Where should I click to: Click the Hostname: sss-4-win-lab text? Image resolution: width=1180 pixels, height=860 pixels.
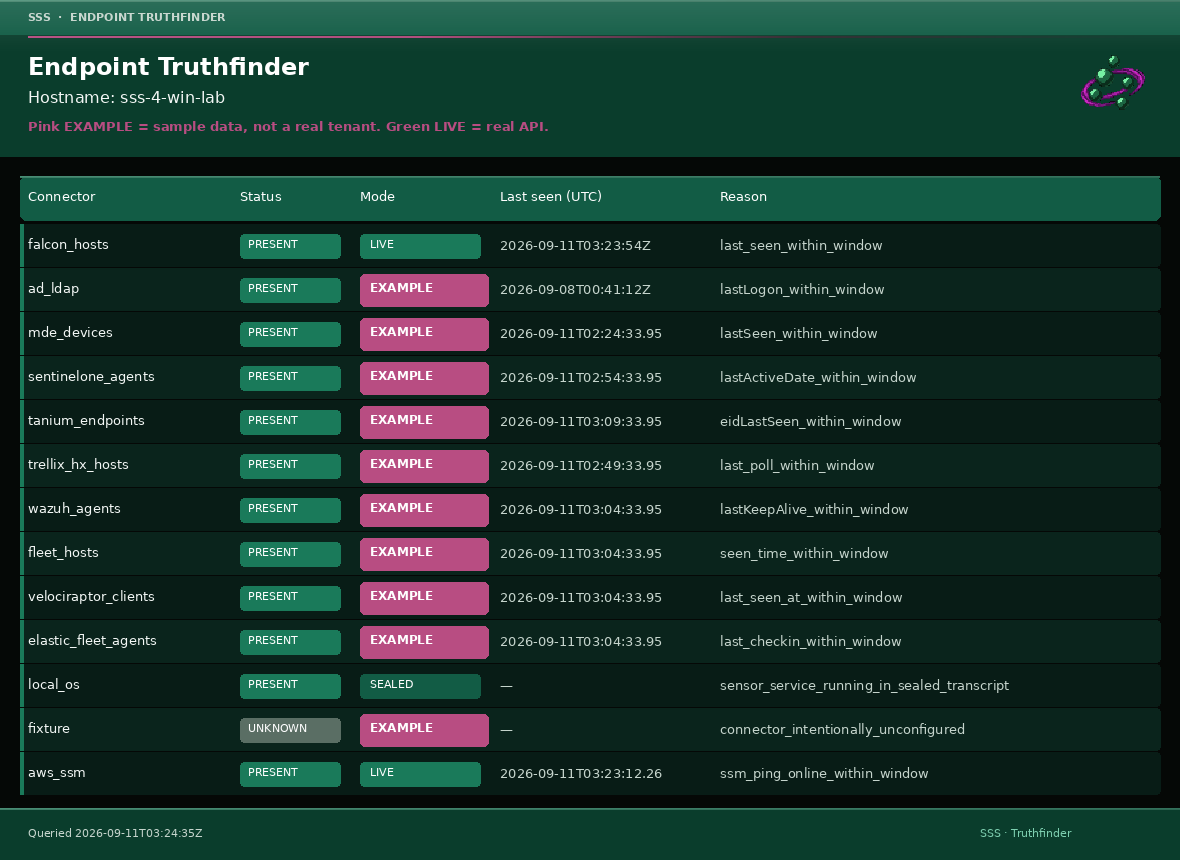[x=126, y=98]
